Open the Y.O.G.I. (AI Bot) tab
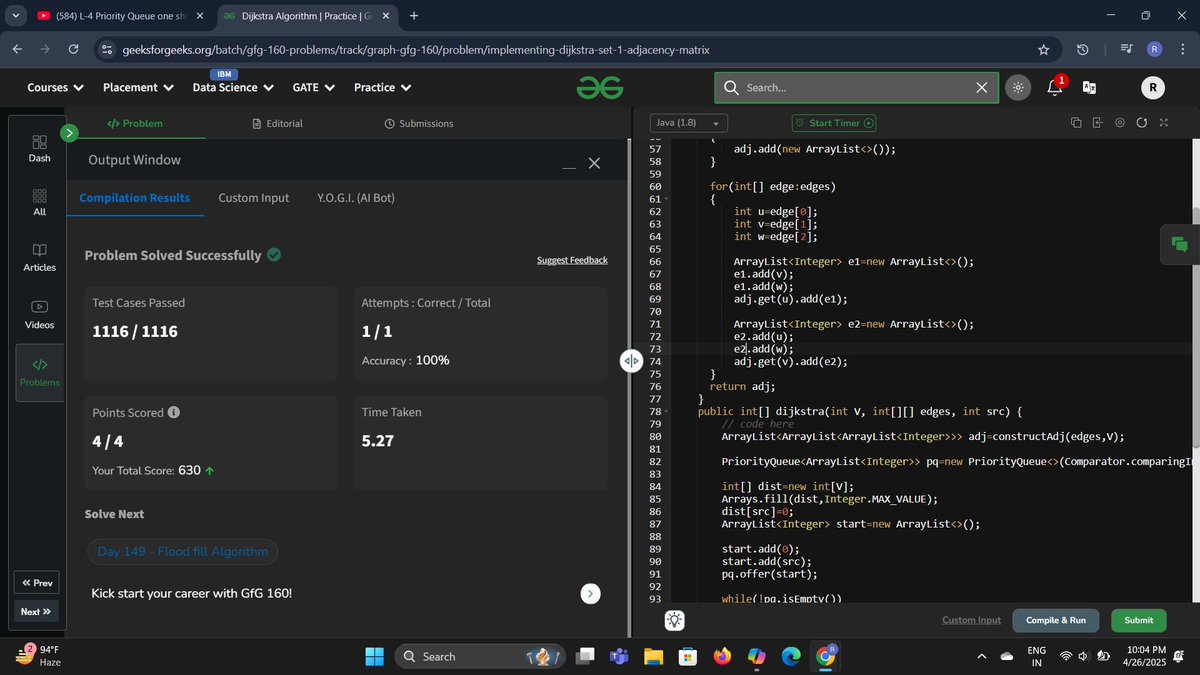This screenshot has width=1200, height=675. (x=356, y=198)
